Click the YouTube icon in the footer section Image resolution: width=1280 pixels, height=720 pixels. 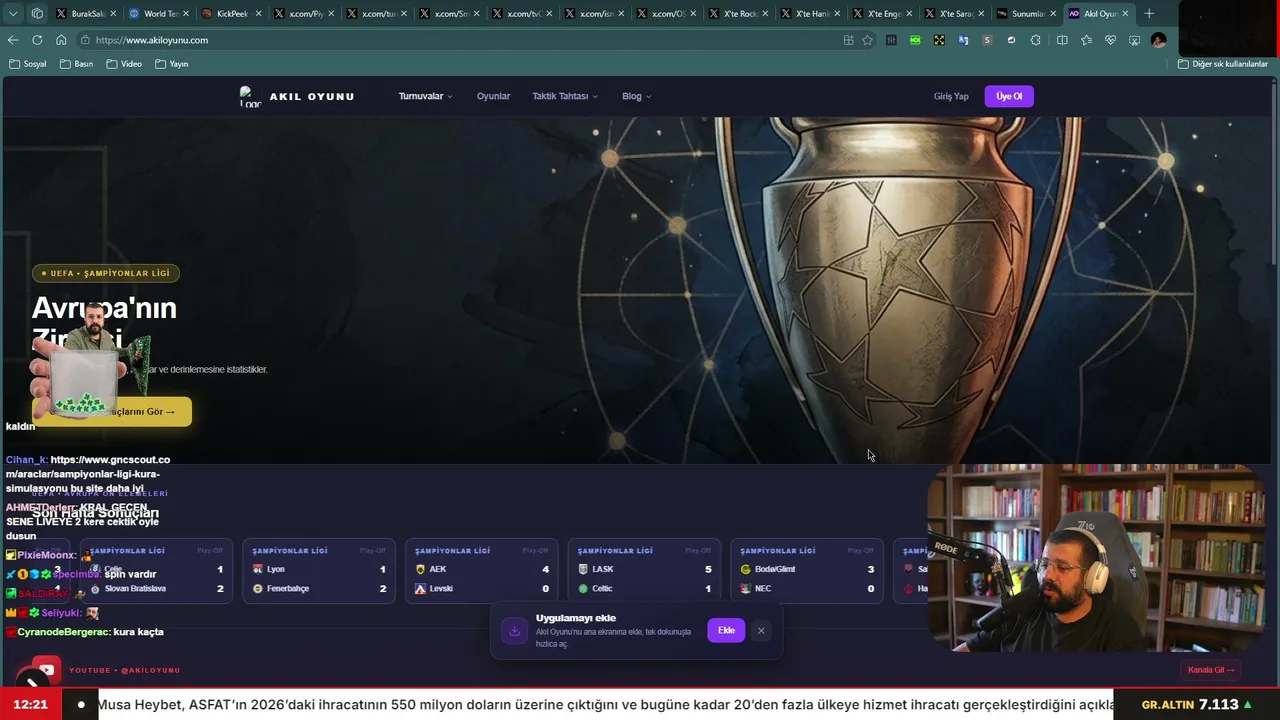tap(45, 670)
